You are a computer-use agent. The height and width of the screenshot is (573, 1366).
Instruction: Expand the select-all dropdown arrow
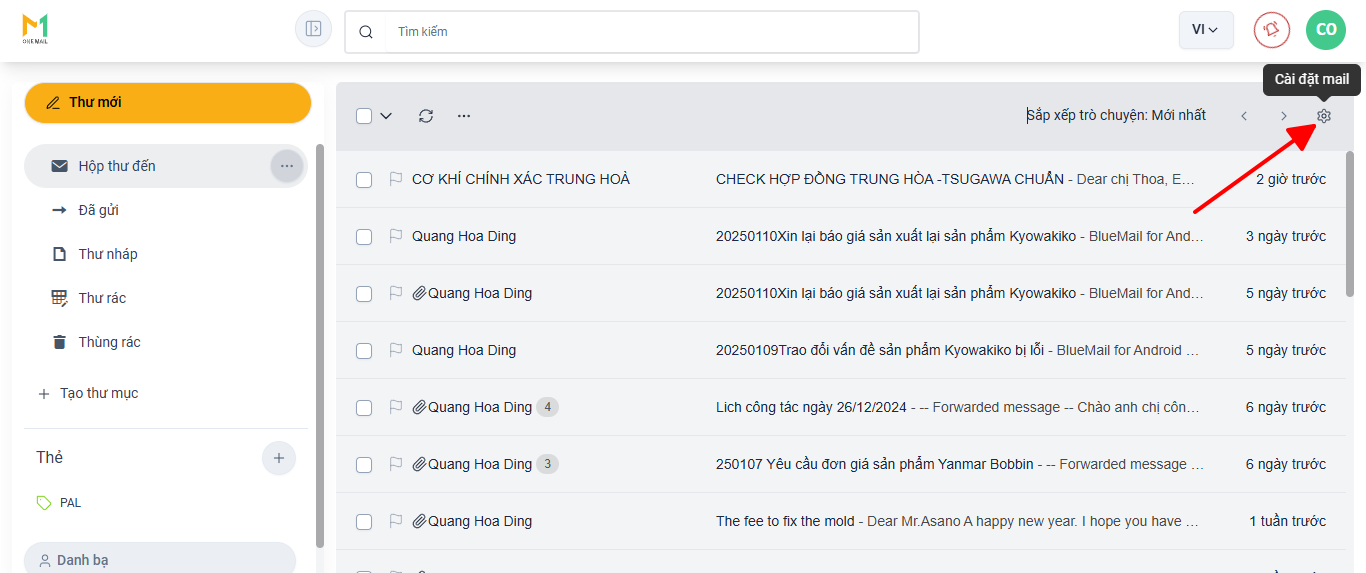tap(386, 116)
